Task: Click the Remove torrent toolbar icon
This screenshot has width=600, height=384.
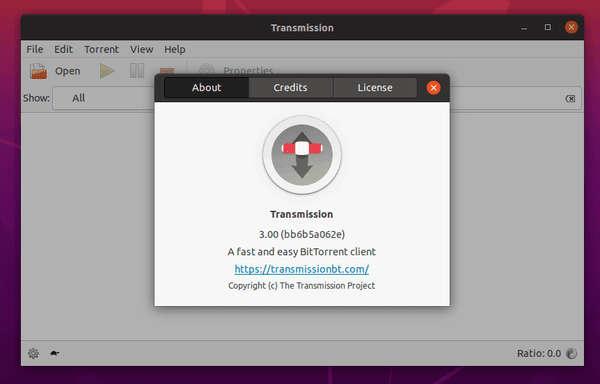Action: pos(167,70)
